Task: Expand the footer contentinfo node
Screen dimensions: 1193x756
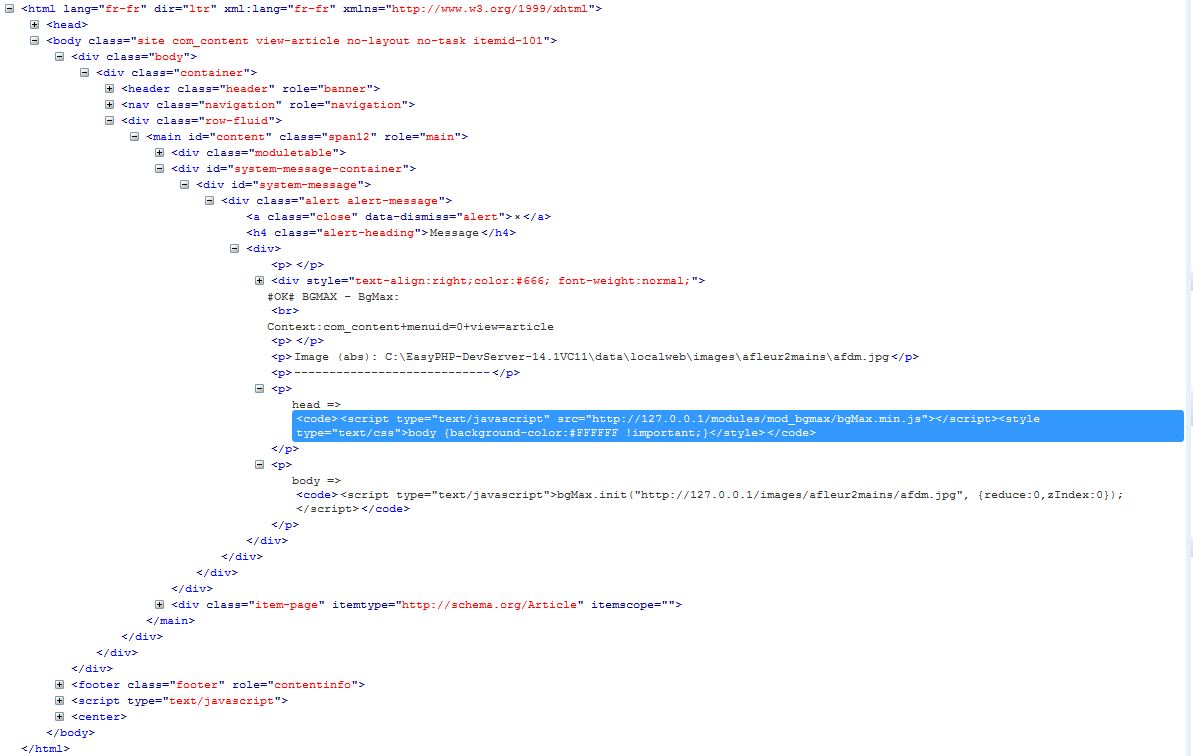Action: click(59, 685)
